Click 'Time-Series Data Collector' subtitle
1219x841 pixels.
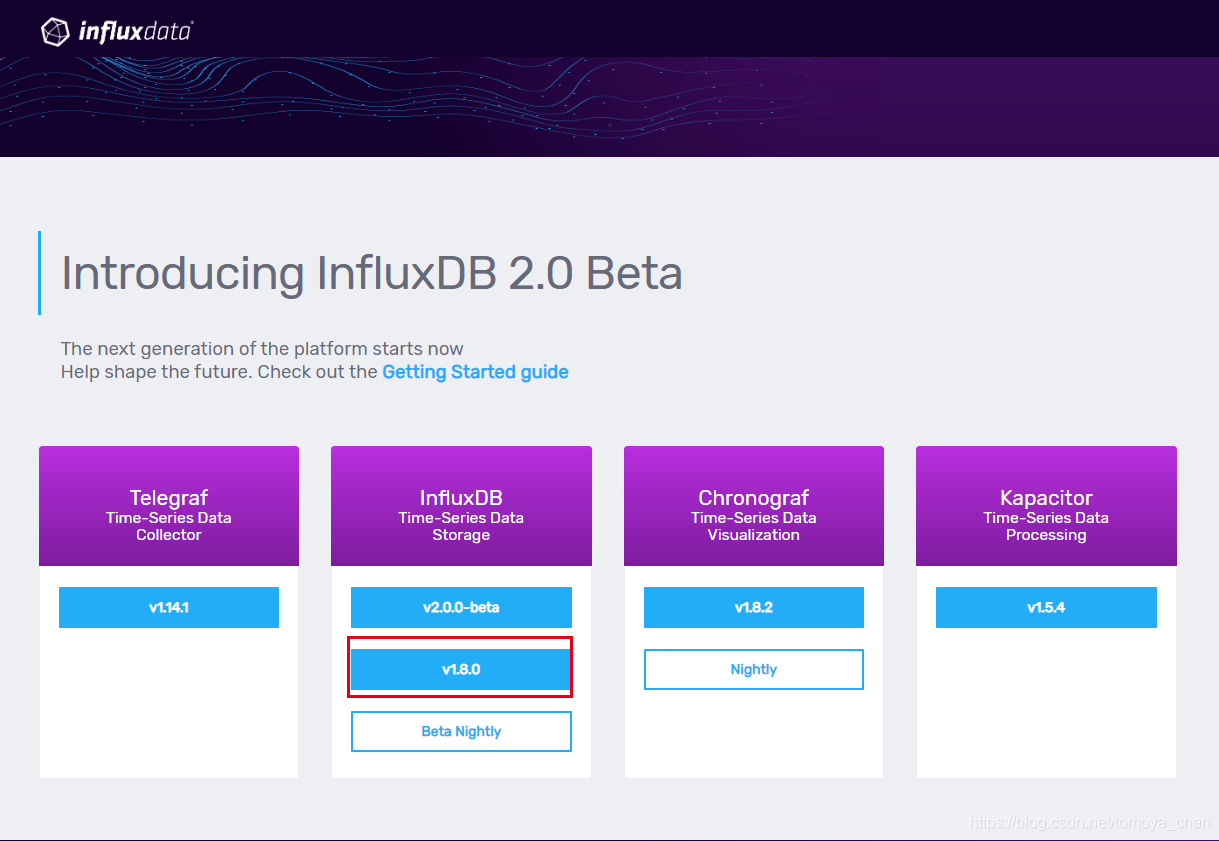click(x=169, y=526)
